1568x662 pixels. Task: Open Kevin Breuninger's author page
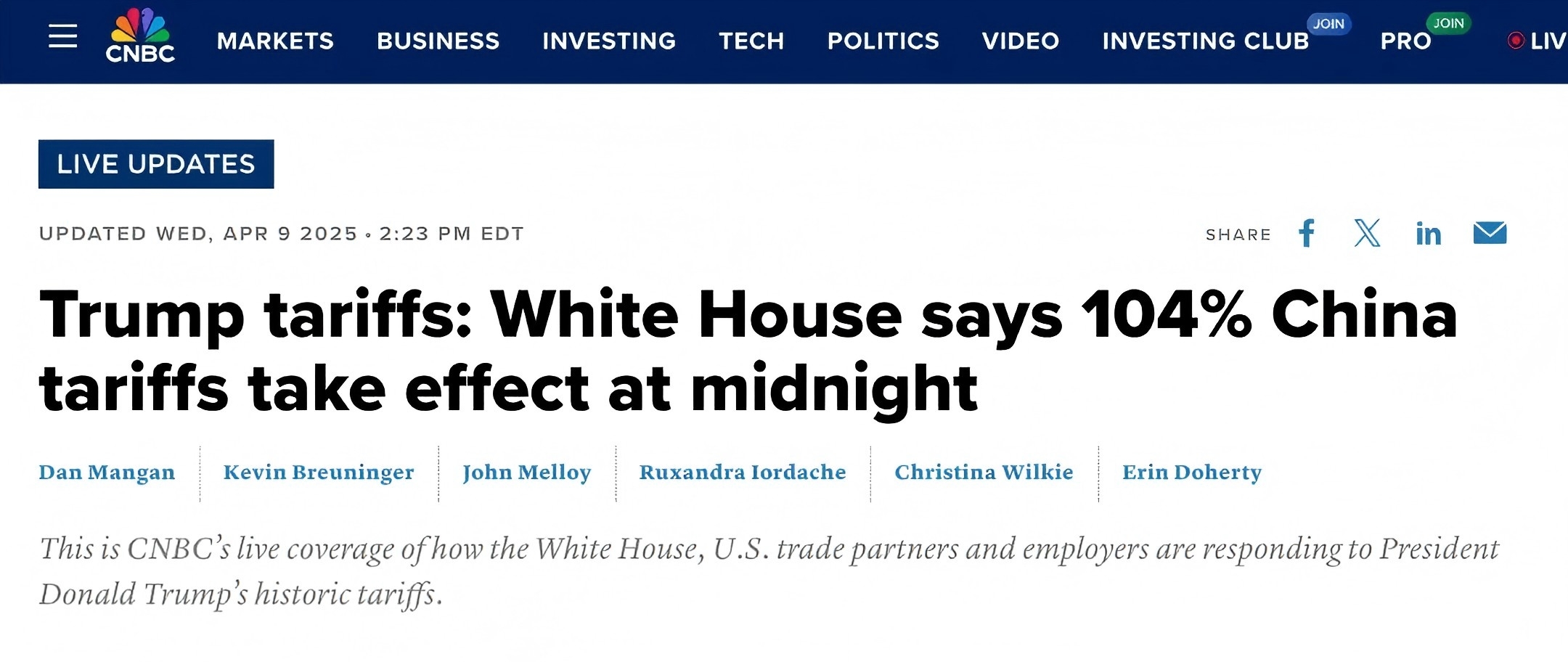click(319, 472)
